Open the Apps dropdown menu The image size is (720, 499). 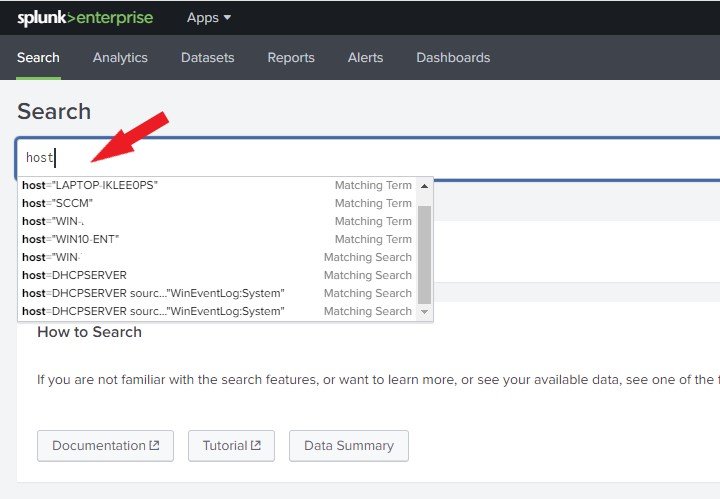coord(208,18)
